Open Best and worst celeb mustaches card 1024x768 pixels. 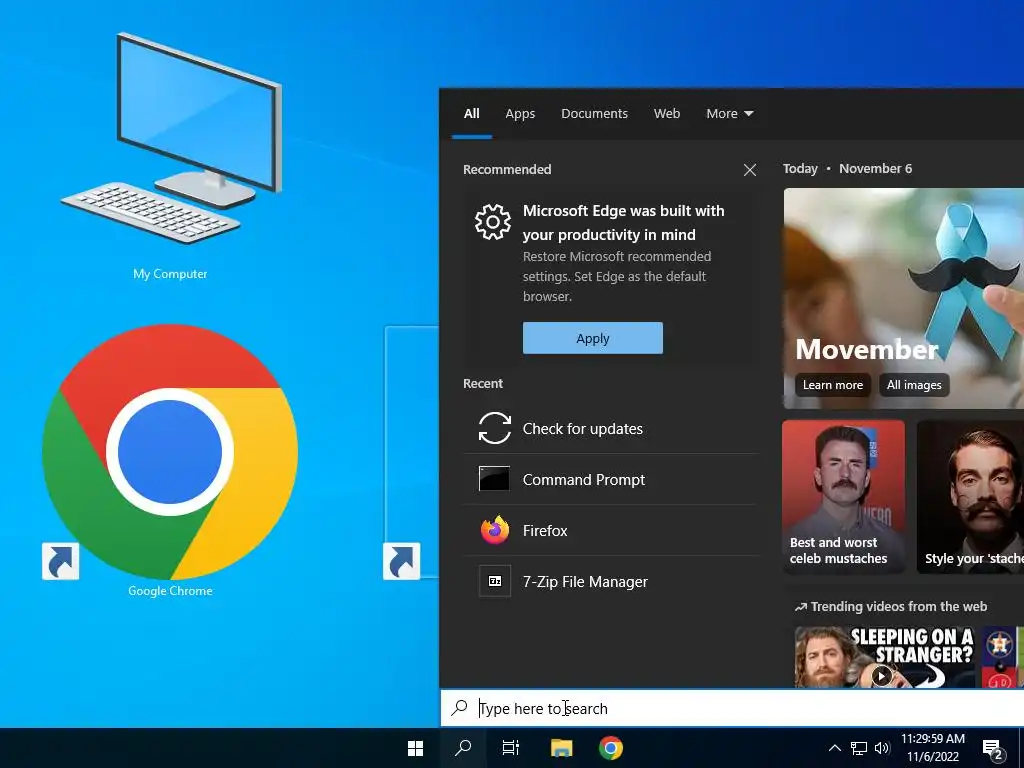tap(844, 496)
